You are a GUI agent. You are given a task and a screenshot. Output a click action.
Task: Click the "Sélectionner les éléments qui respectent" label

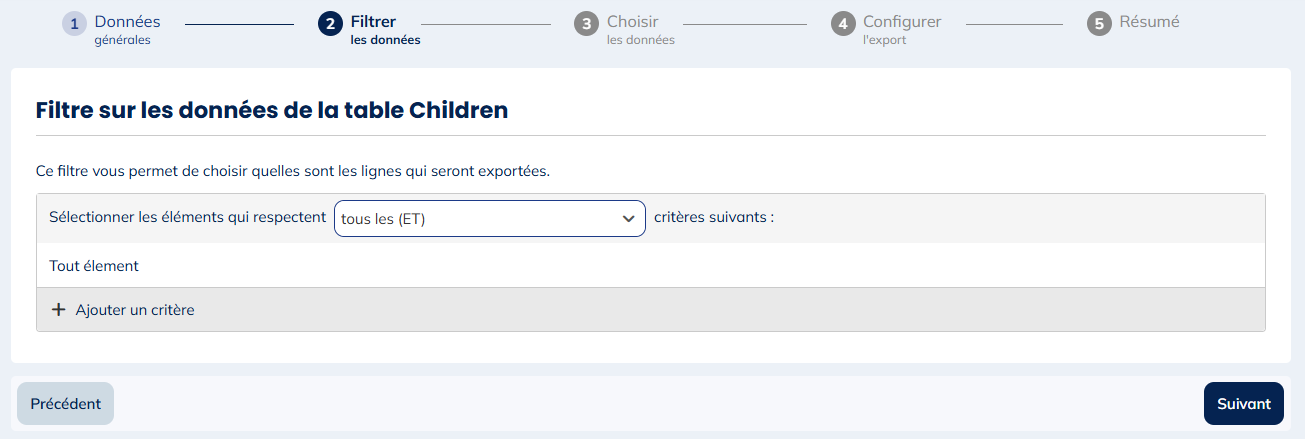pyautogui.click(x=187, y=217)
